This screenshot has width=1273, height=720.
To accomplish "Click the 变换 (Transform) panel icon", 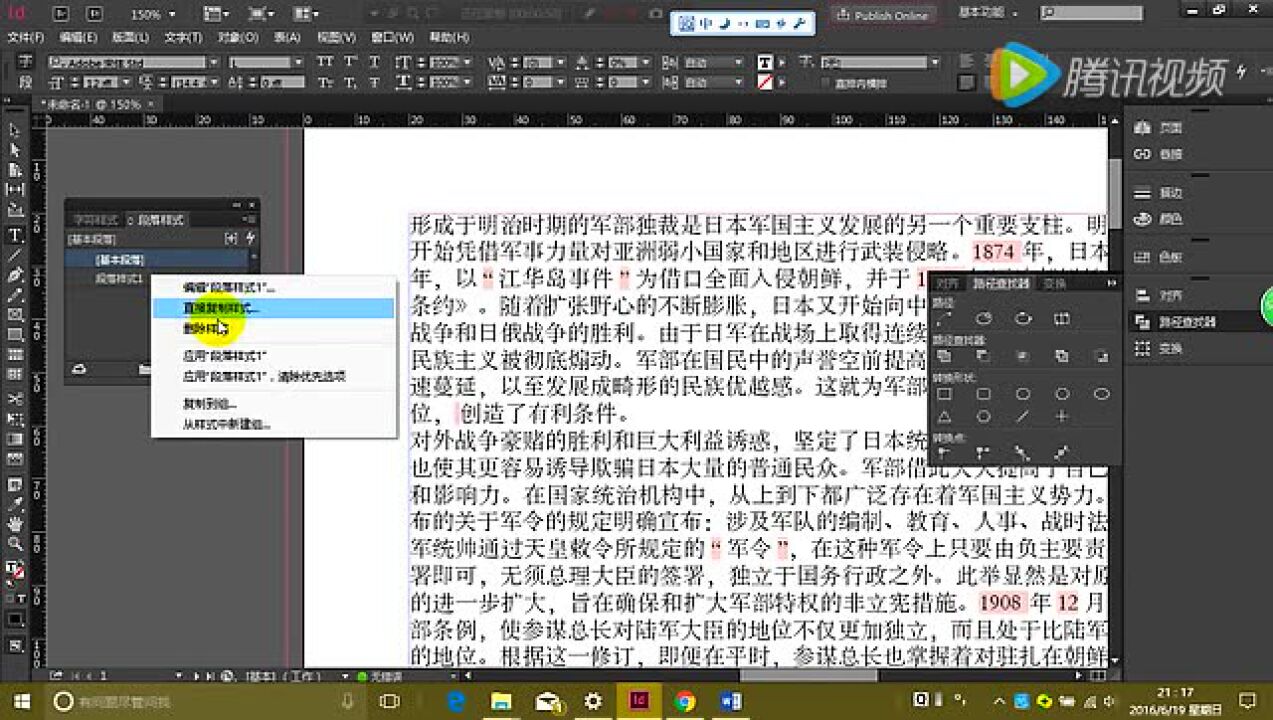I will [x=1143, y=346].
